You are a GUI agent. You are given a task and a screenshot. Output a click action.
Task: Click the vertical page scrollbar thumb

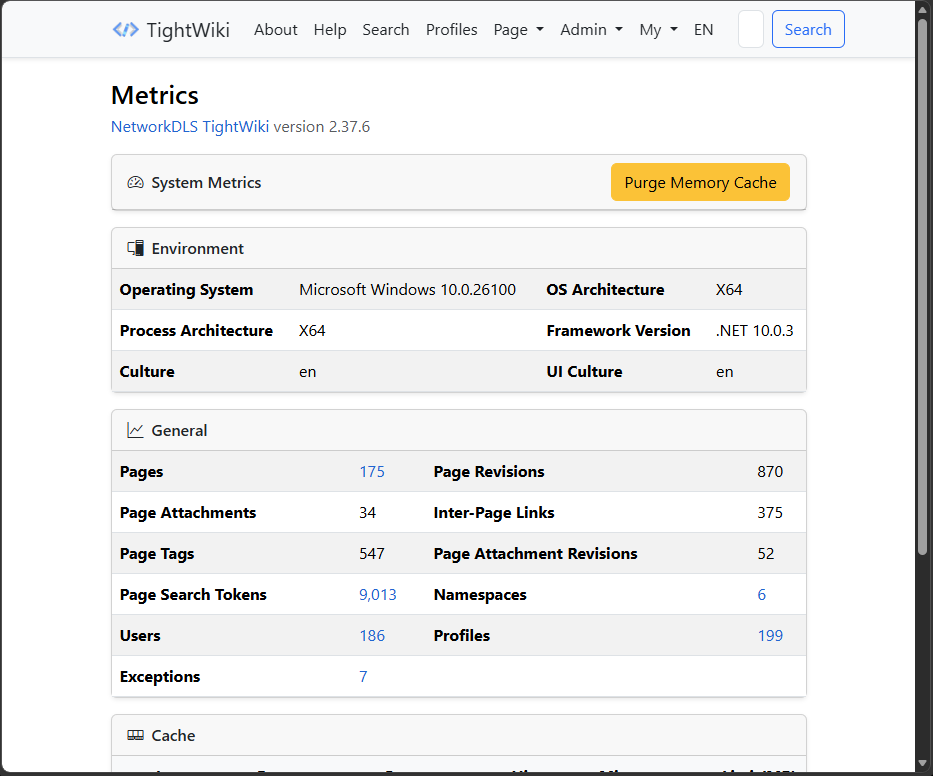click(923, 287)
